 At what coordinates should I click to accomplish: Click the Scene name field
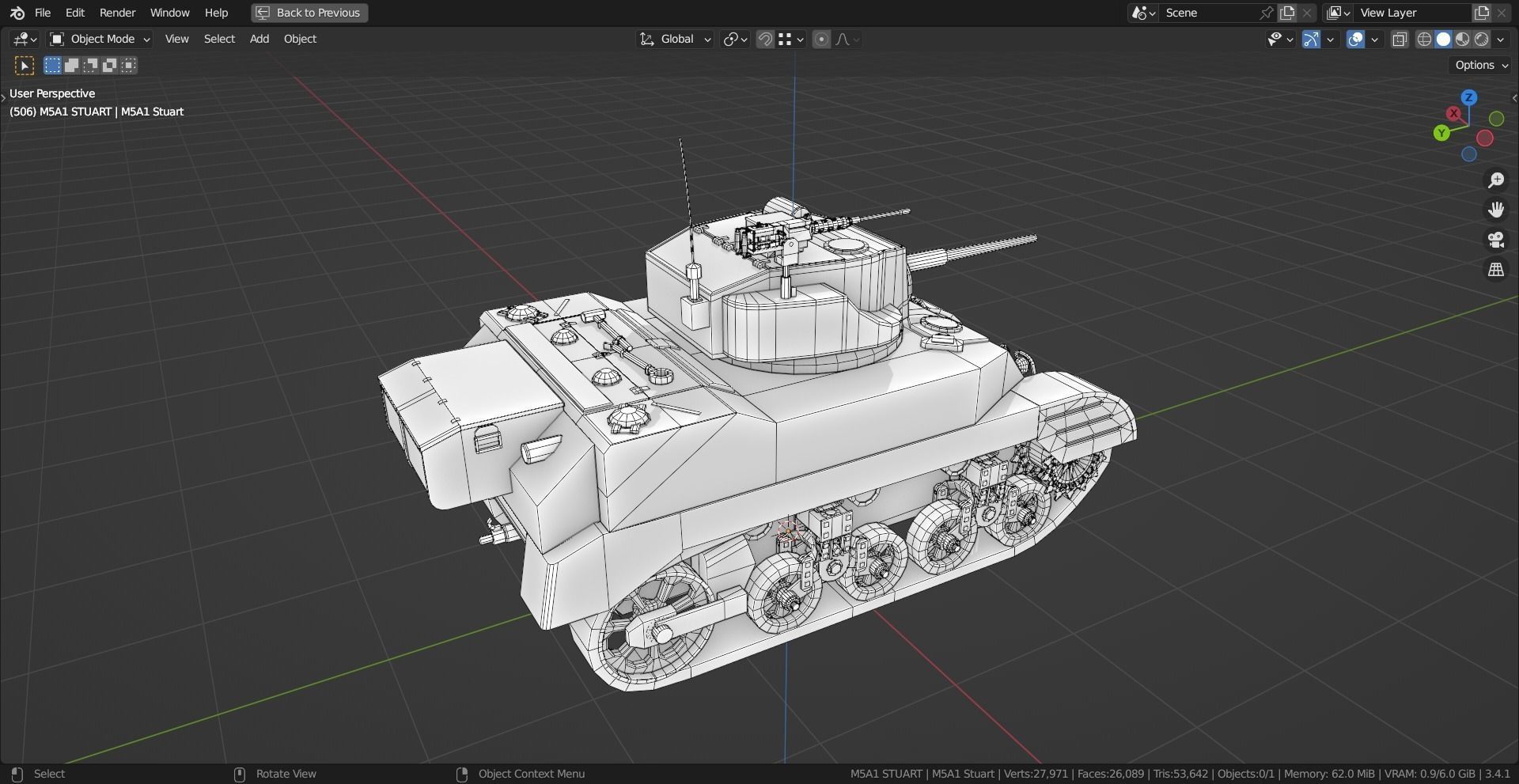pyautogui.click(x=1209, y=13)
